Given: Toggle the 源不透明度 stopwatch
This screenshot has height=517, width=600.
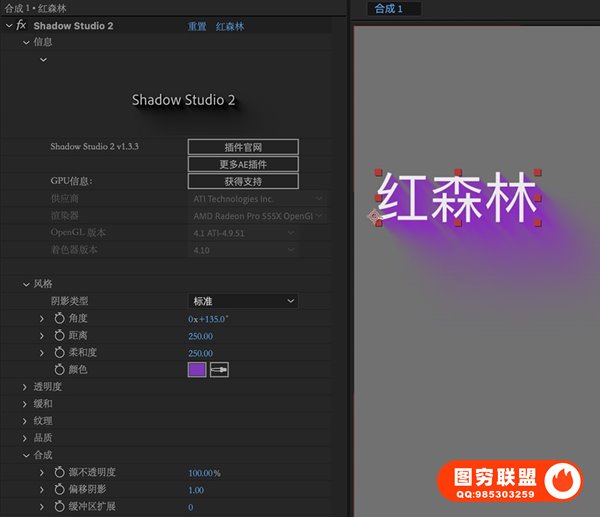Looking at the screenshot, I should click(59, 472).
